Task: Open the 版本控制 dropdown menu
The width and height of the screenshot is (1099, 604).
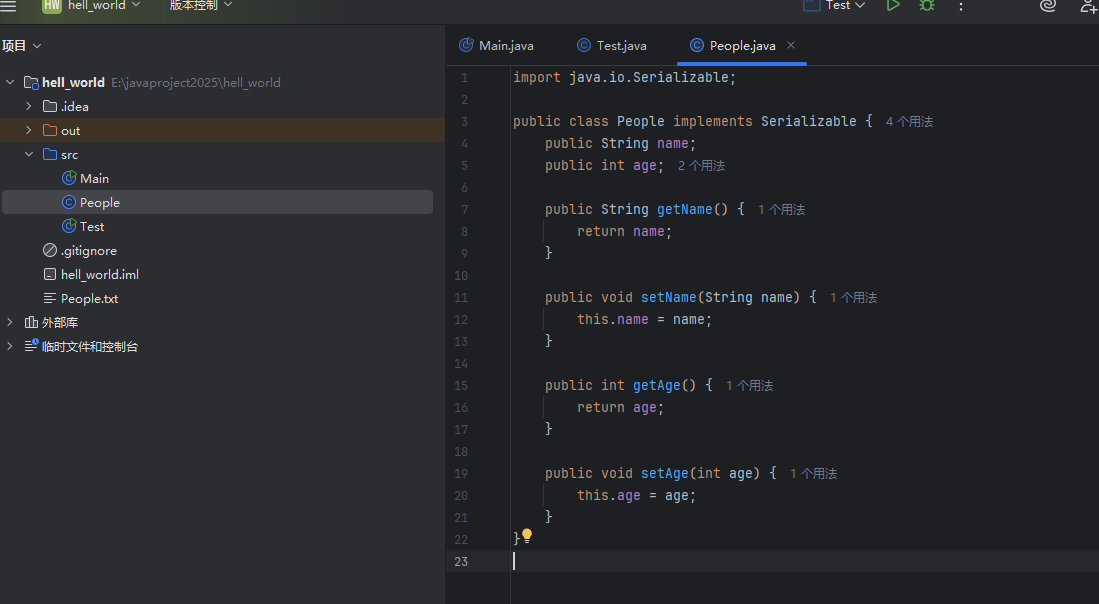Action: coord(200,5)
